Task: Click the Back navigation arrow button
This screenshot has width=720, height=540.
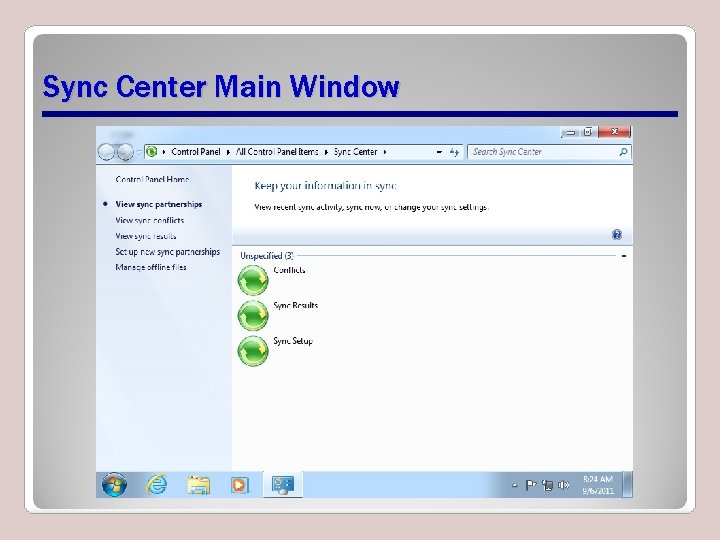Action: [106, 152]
